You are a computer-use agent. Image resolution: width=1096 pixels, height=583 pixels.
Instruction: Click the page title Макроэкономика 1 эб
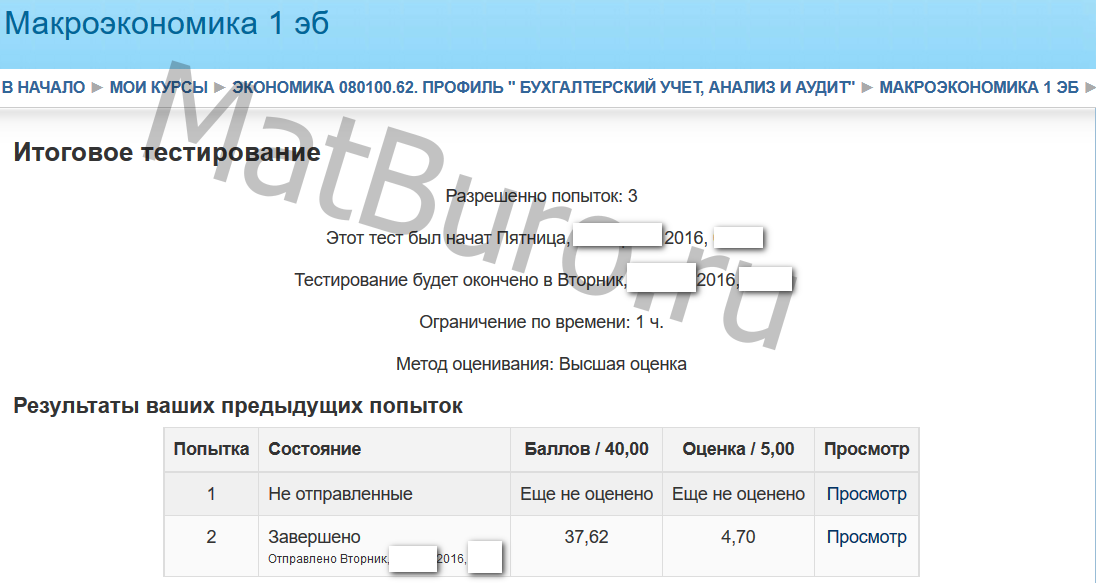(x=167, y=25)
